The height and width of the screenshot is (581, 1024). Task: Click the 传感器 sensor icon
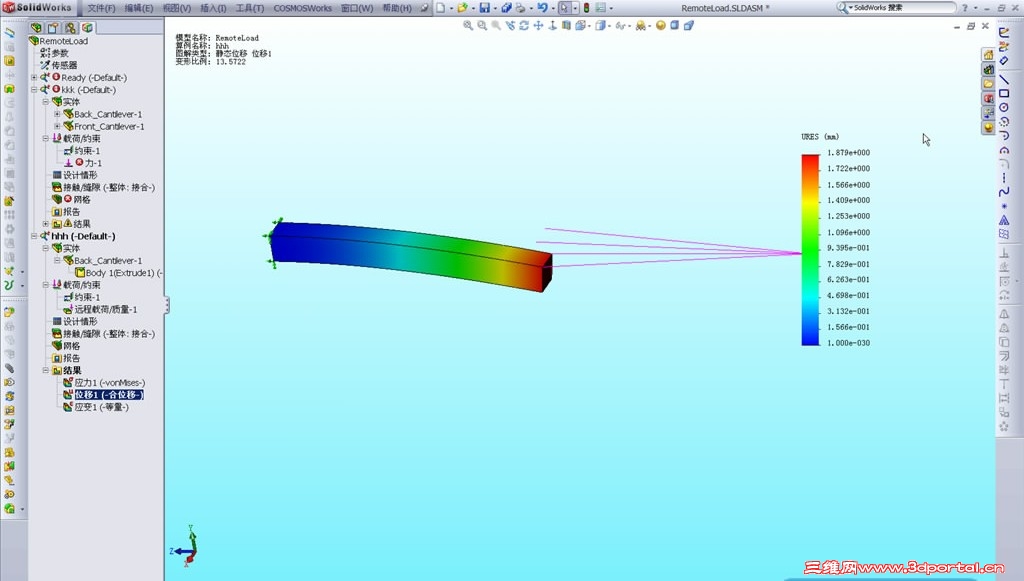[x=45, y=65]
